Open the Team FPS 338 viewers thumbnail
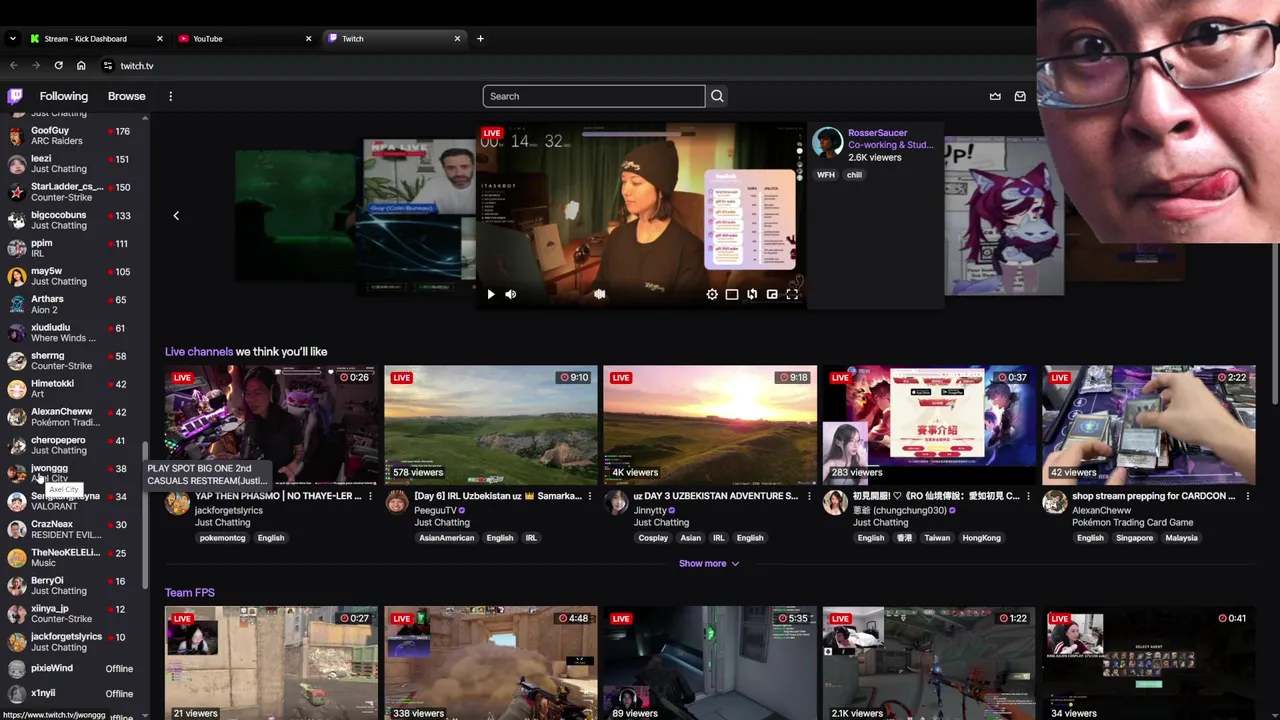Image resolution: width=1280 pixels, height=720 pixels. point(491,663)
